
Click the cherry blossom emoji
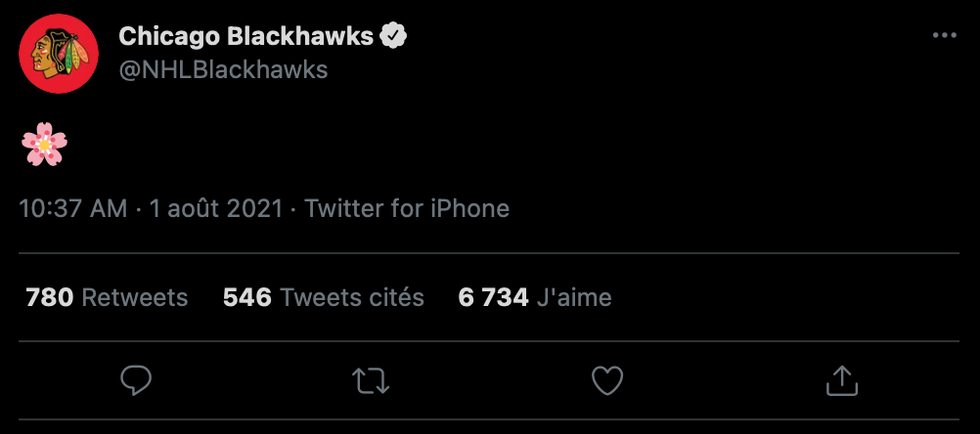(44, 147)
